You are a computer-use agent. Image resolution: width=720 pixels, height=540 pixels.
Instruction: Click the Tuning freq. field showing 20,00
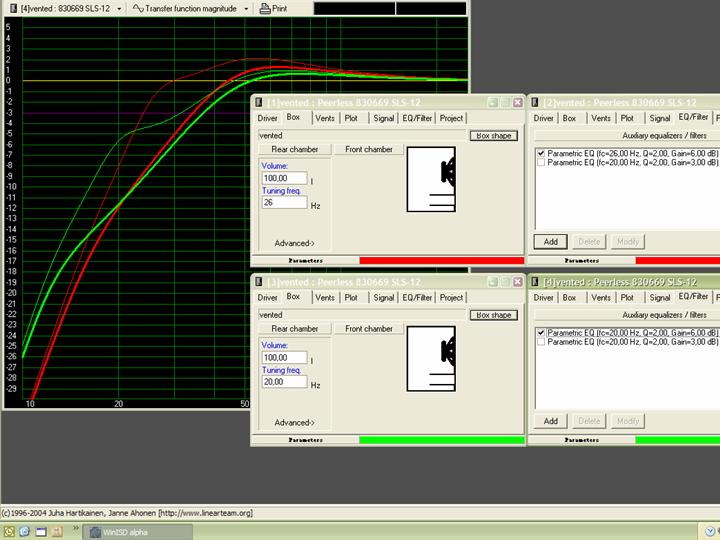click(x=284, y=384)
